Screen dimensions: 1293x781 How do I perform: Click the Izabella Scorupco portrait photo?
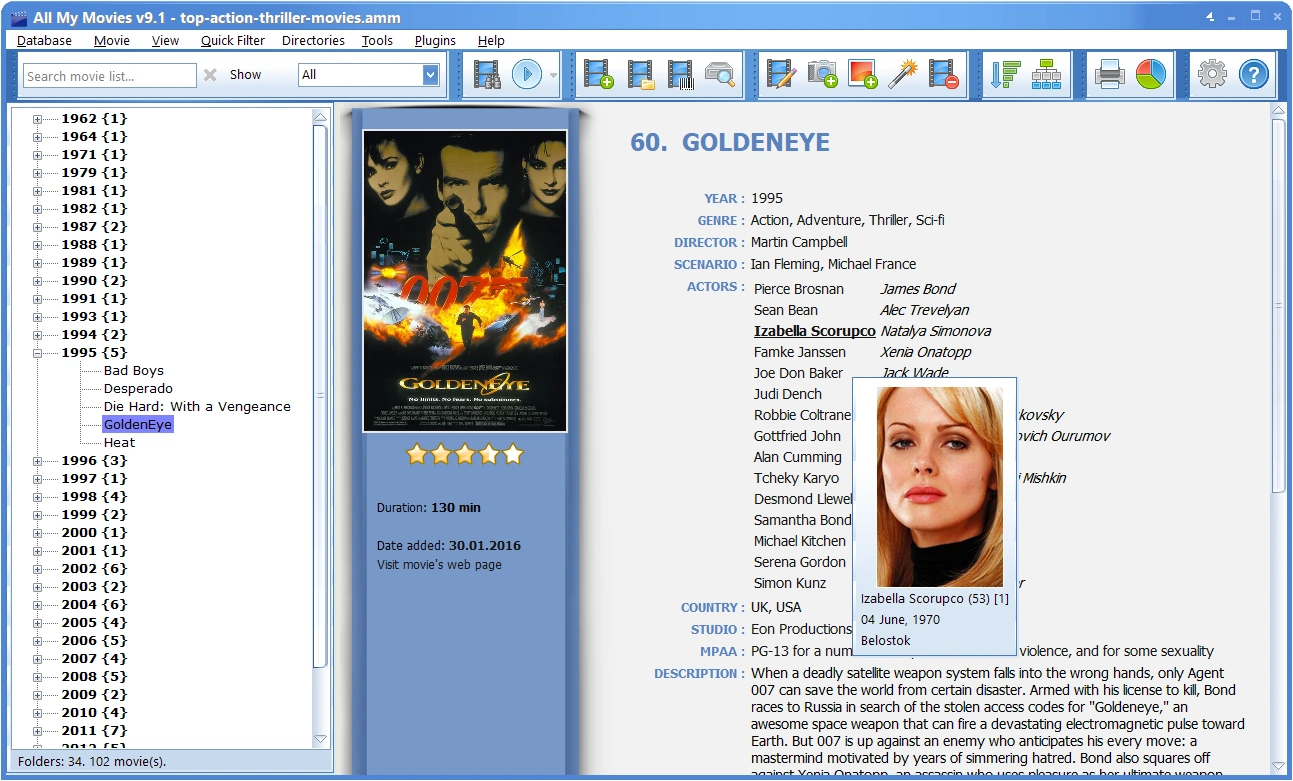pyautogui.click(x=940, y=487)
